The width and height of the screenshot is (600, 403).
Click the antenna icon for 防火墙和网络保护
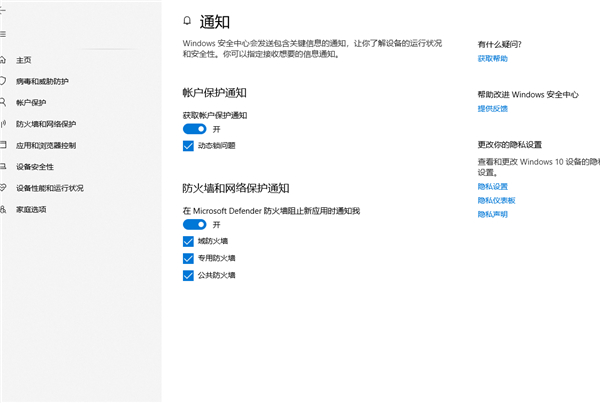[x=3, y=124]
